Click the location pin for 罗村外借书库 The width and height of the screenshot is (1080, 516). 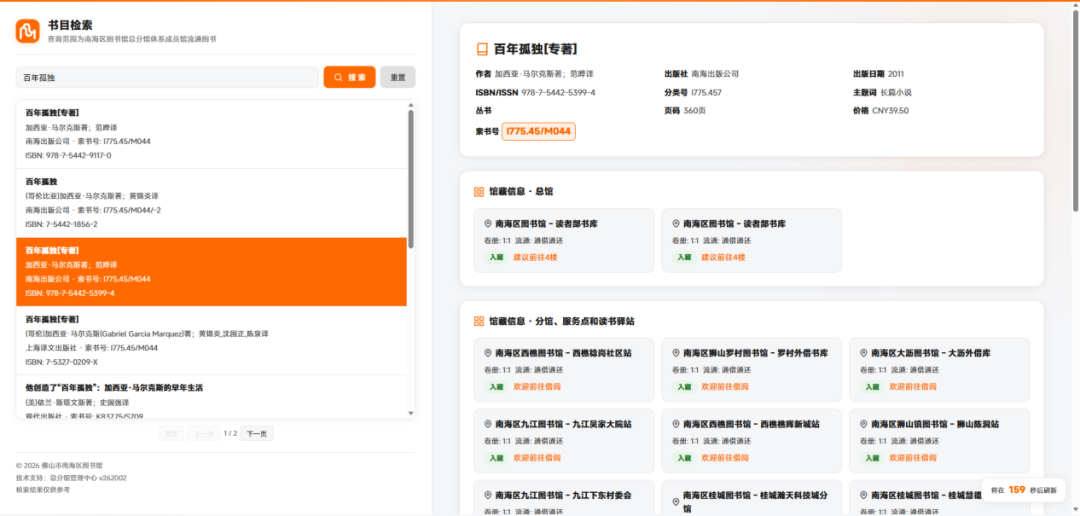[676, 353]
